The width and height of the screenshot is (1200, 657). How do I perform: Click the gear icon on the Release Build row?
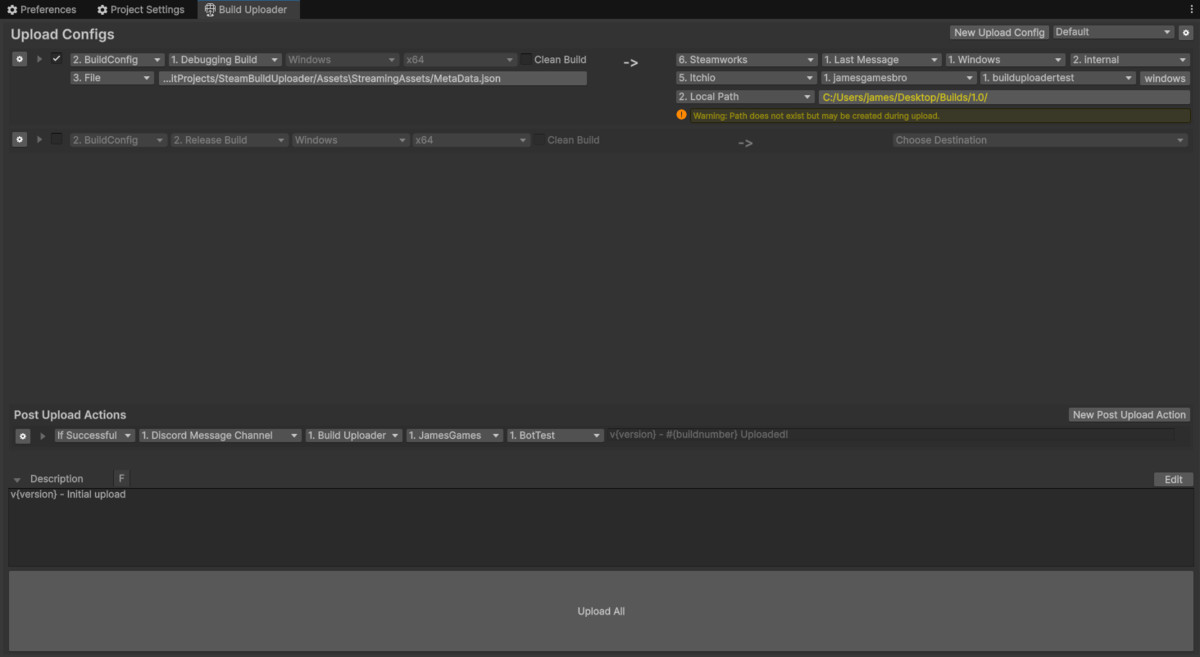19,139
